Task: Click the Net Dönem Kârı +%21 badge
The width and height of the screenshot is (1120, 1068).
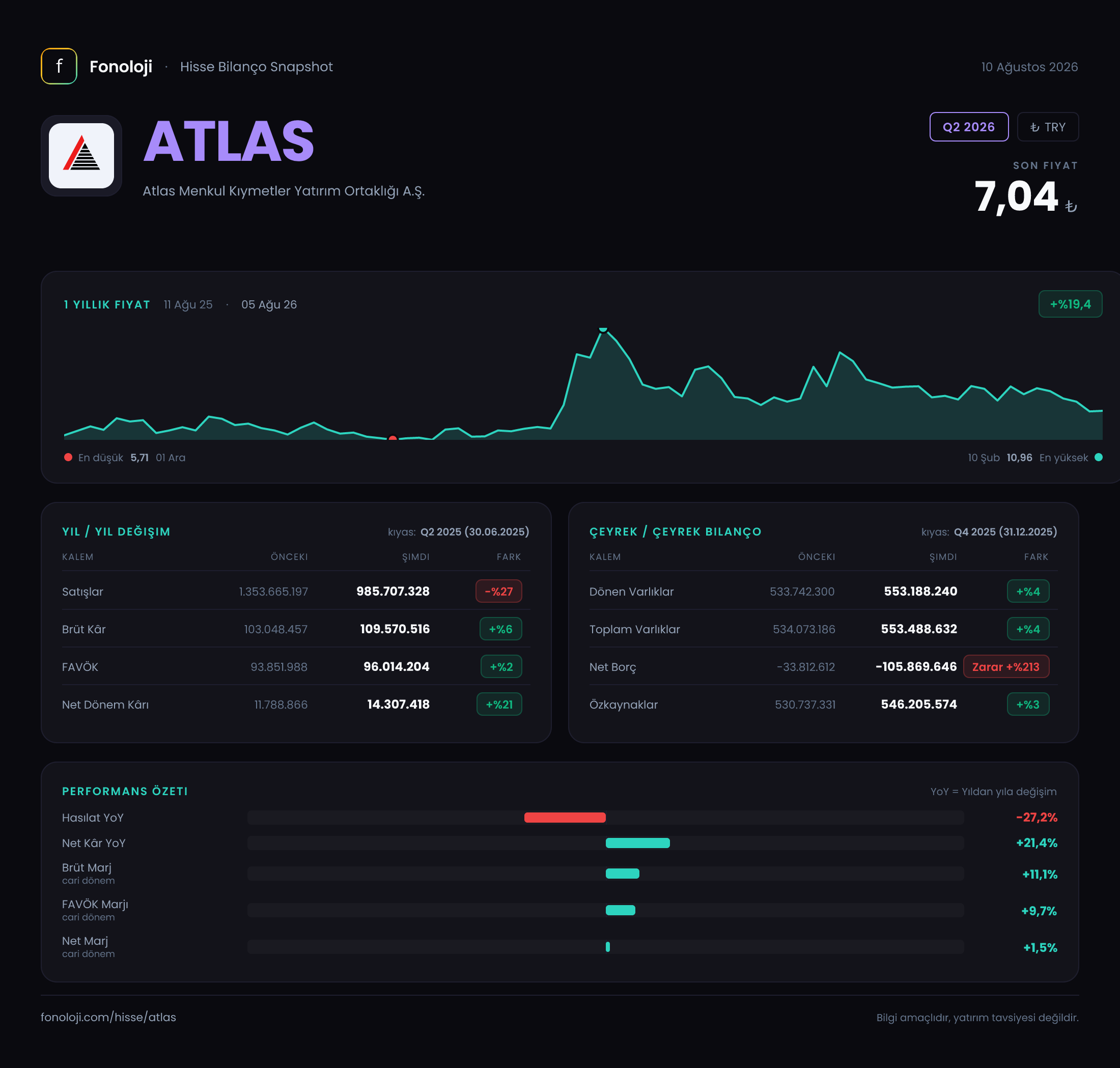Action: click(x=499, y=704)
